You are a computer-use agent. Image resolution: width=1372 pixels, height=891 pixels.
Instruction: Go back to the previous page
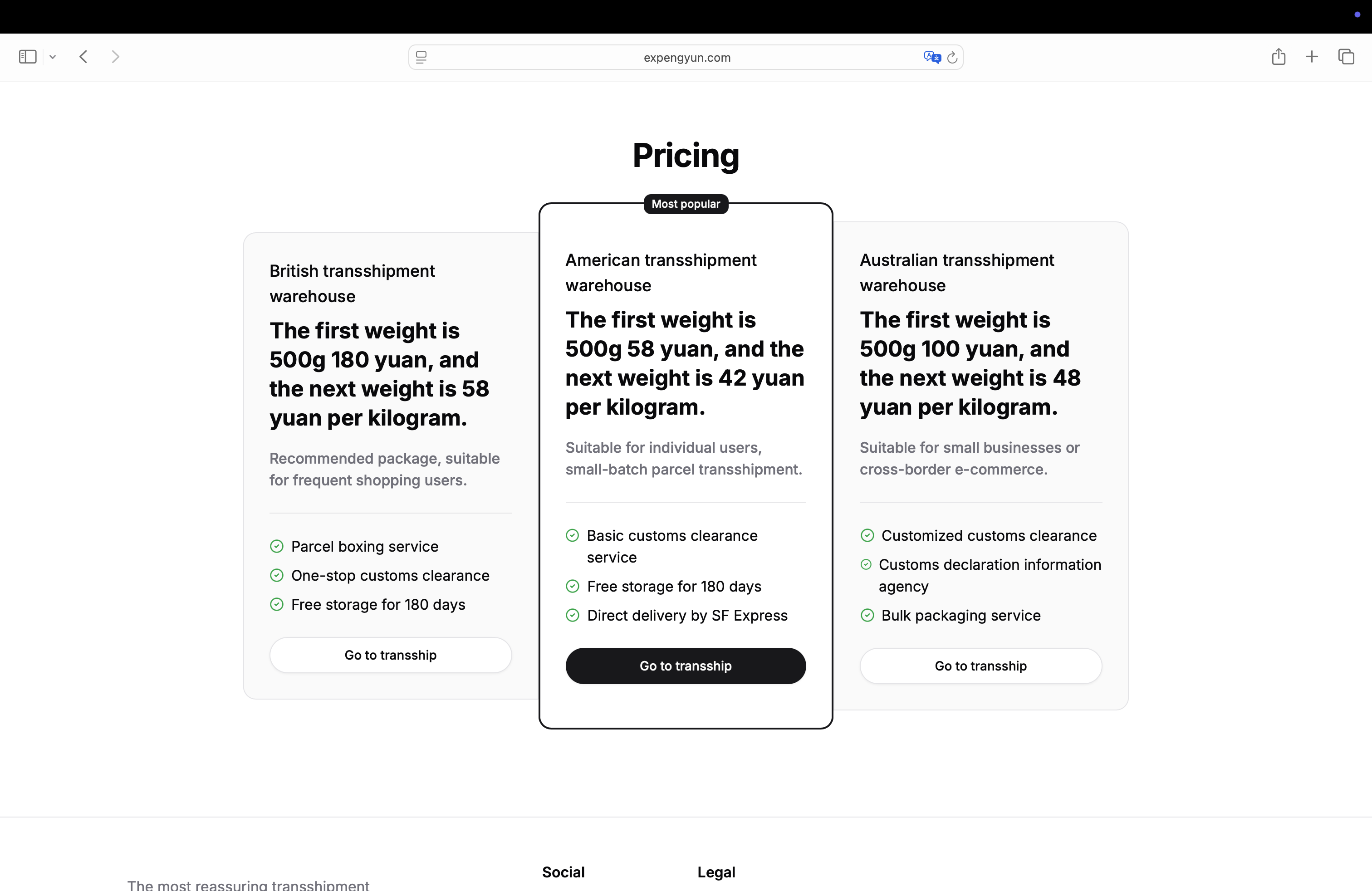coord(83,56)
